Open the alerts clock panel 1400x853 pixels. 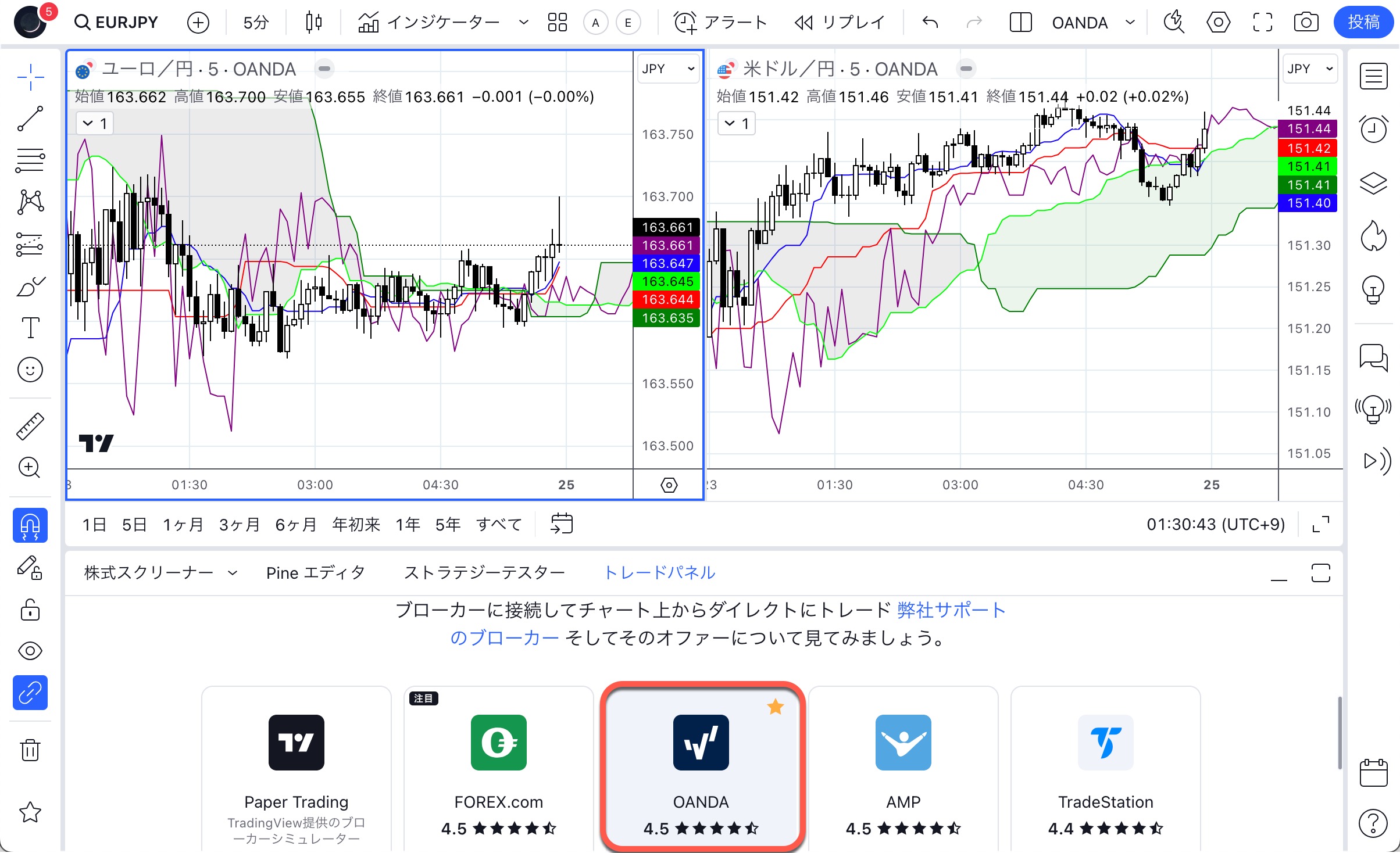click(x=1373, y=128)
